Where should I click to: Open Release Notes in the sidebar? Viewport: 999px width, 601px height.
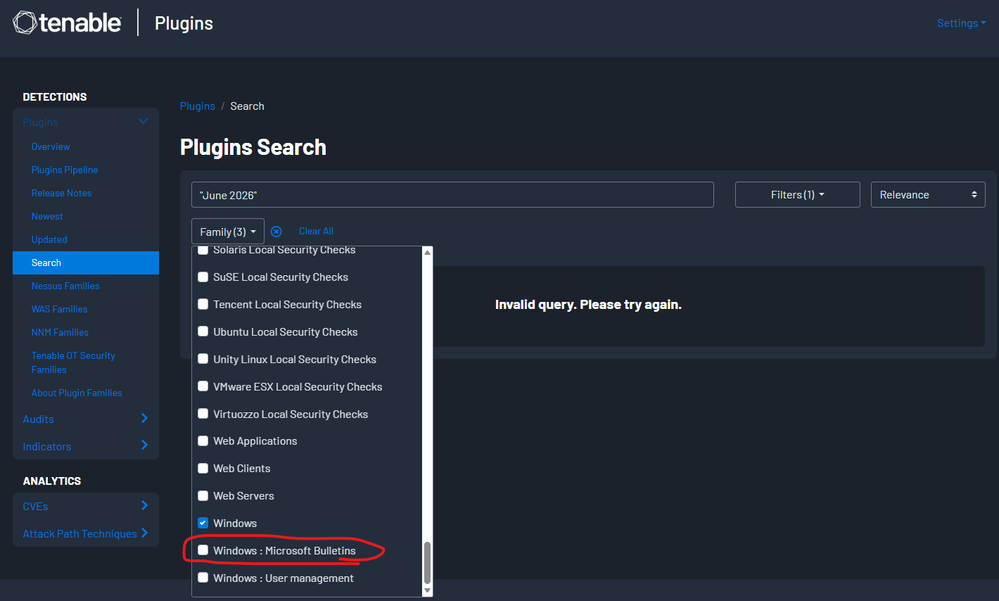coord(61,193)
